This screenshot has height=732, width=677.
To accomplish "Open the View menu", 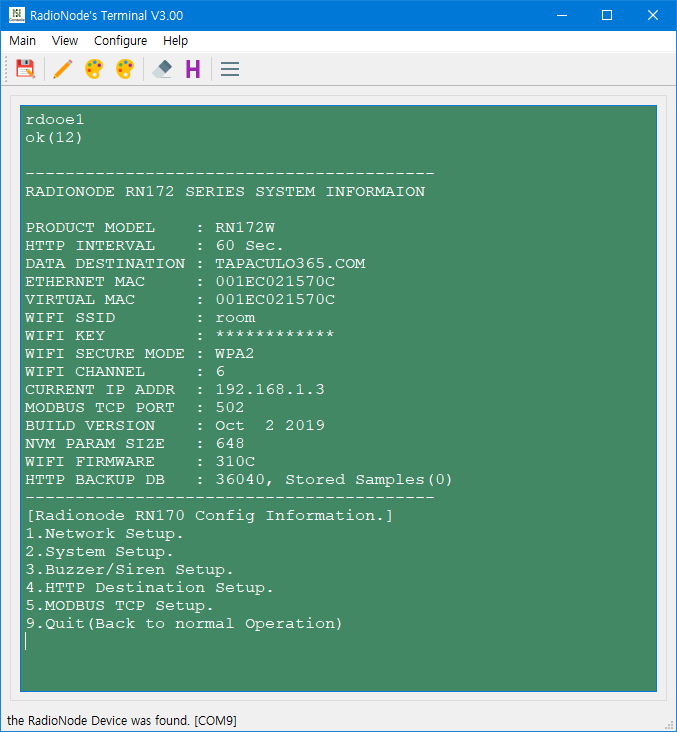I will [65, 41].
